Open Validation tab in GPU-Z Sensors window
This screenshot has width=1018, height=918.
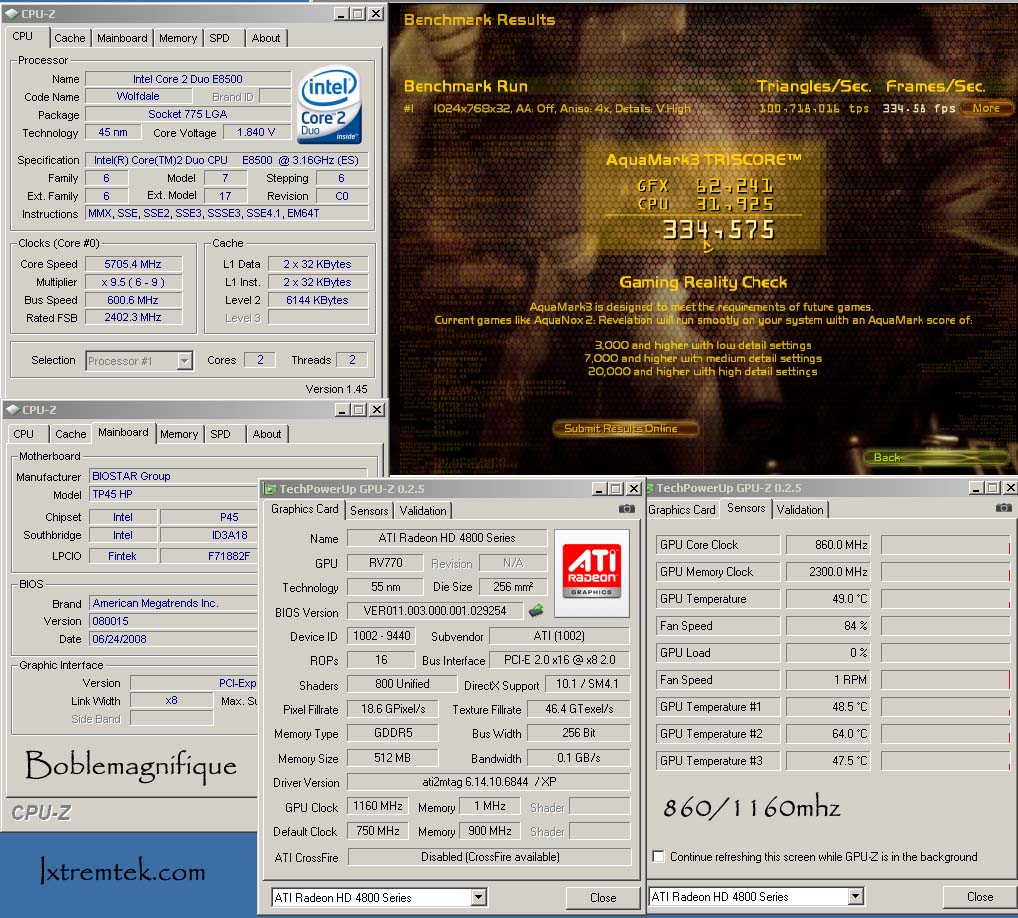tap(800, 510)
